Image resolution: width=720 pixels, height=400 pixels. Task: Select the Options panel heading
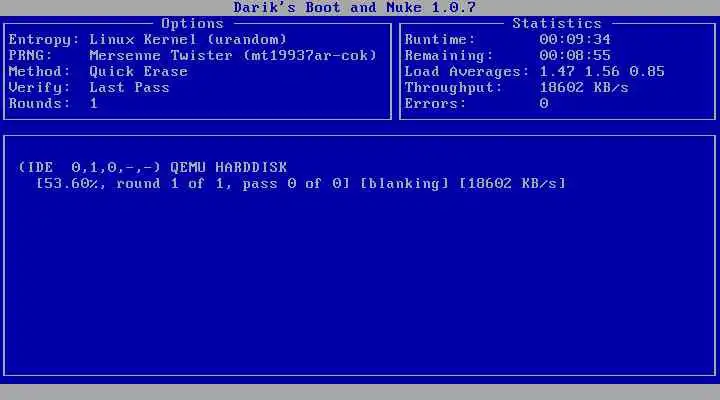[192, 23]
